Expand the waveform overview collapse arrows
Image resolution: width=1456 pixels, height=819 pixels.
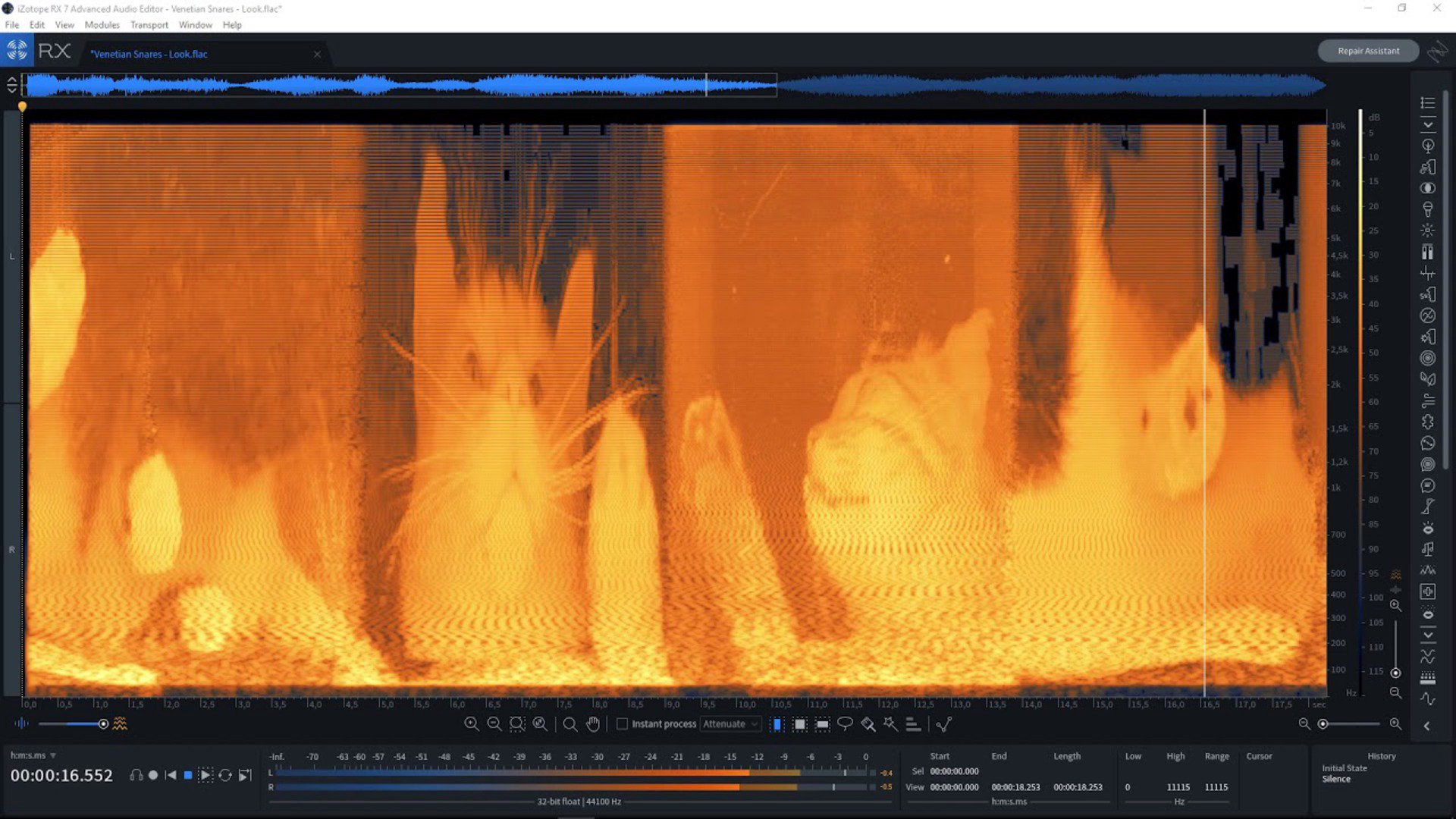click(11, 85)
